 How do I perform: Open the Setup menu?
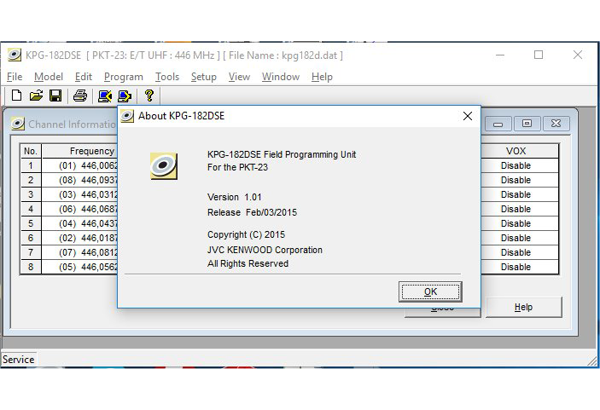tap(203, 77)
